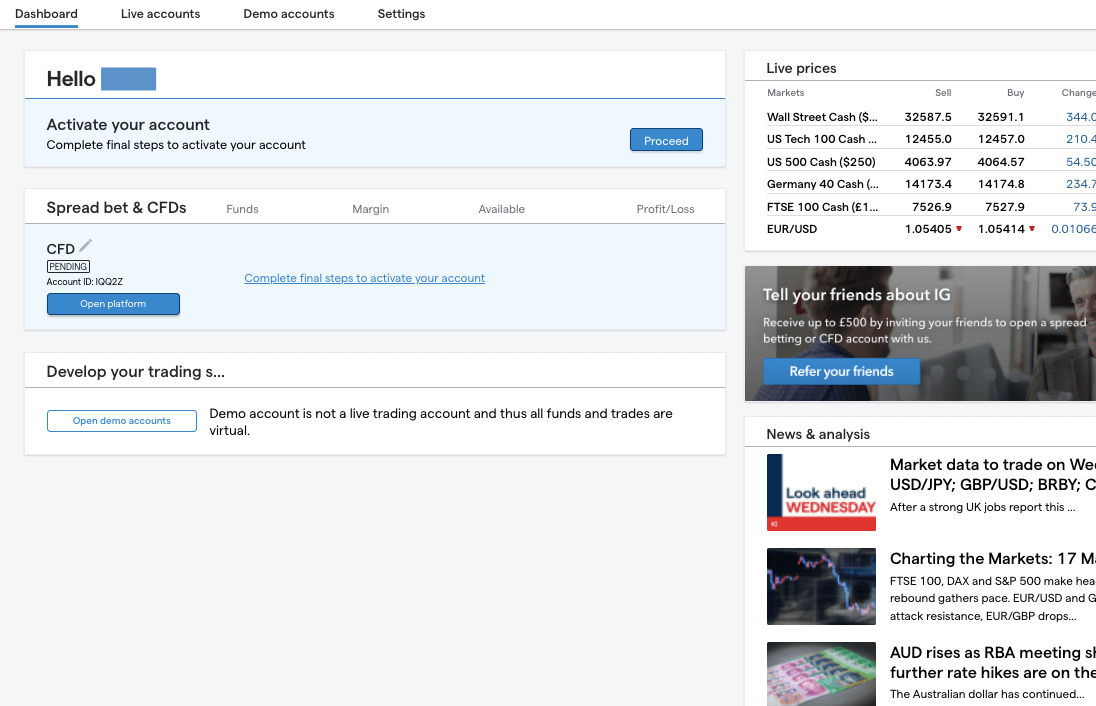Image resolution: width=1096 pixels, height=706 pixels.
Task: Read 'Charting the Markets' article headline
Action: (993, 559)
